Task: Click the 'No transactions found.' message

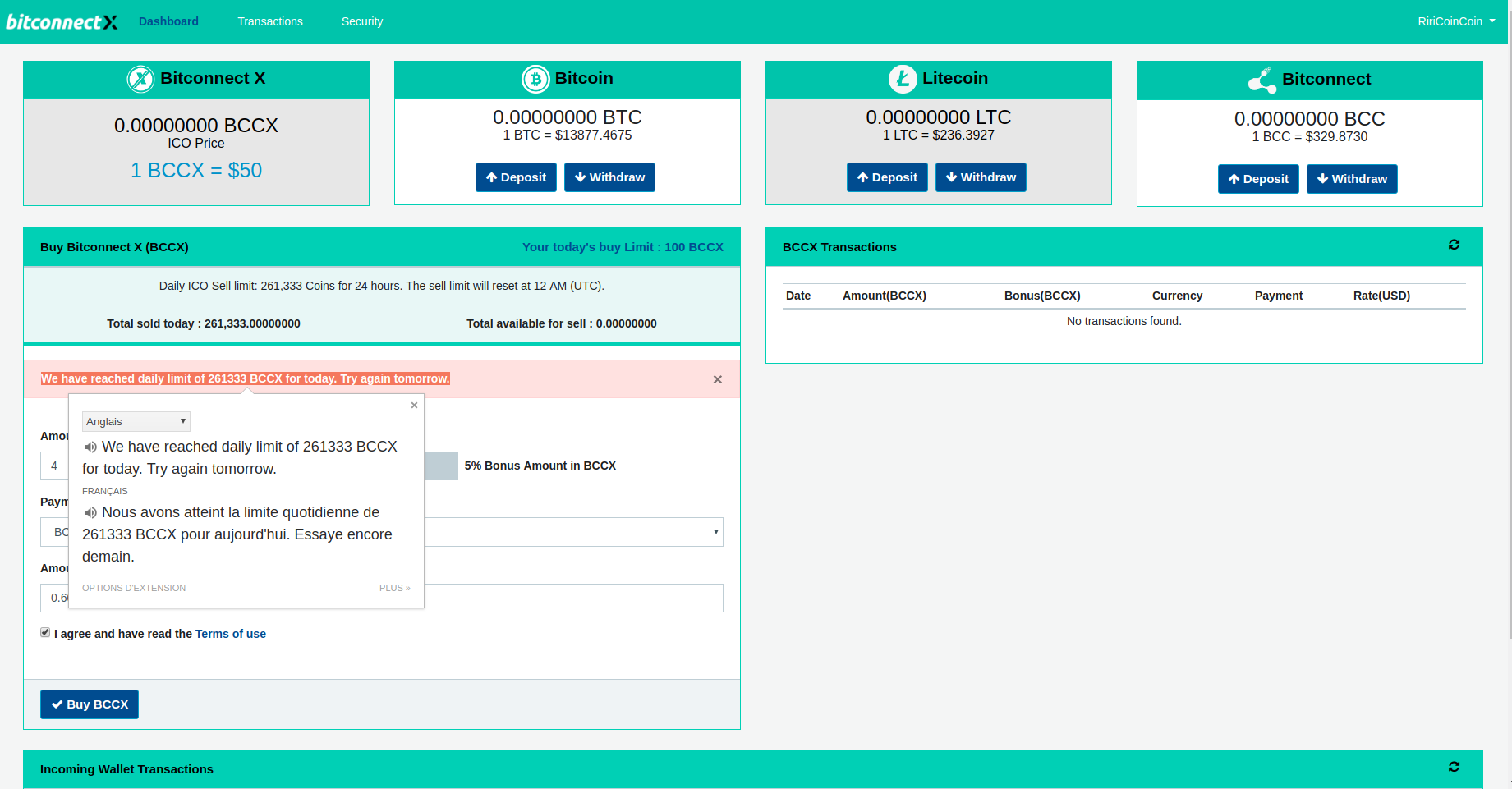Action: click(x=1124, y=321)
